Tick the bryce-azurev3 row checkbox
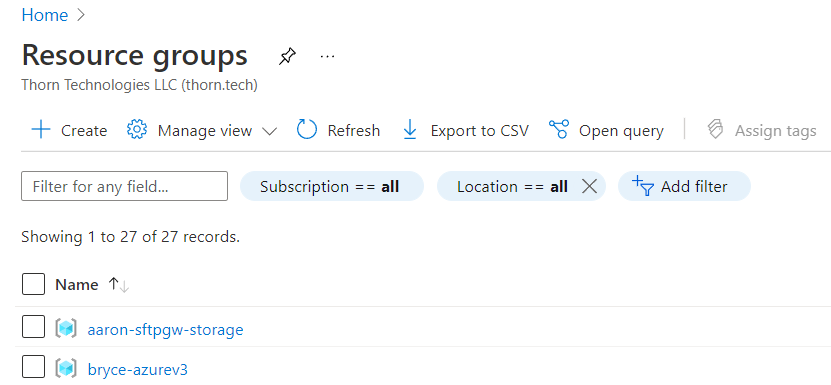The image size is (831, 385). [x=33, y=367]
